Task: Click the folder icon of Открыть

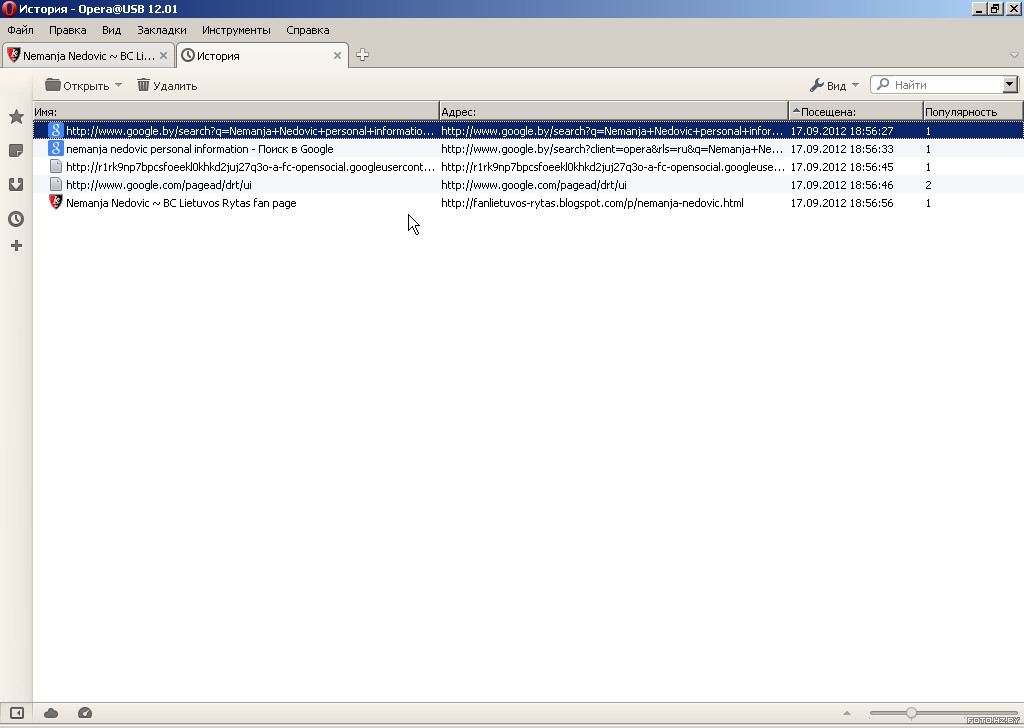Action: coord(52,85)
